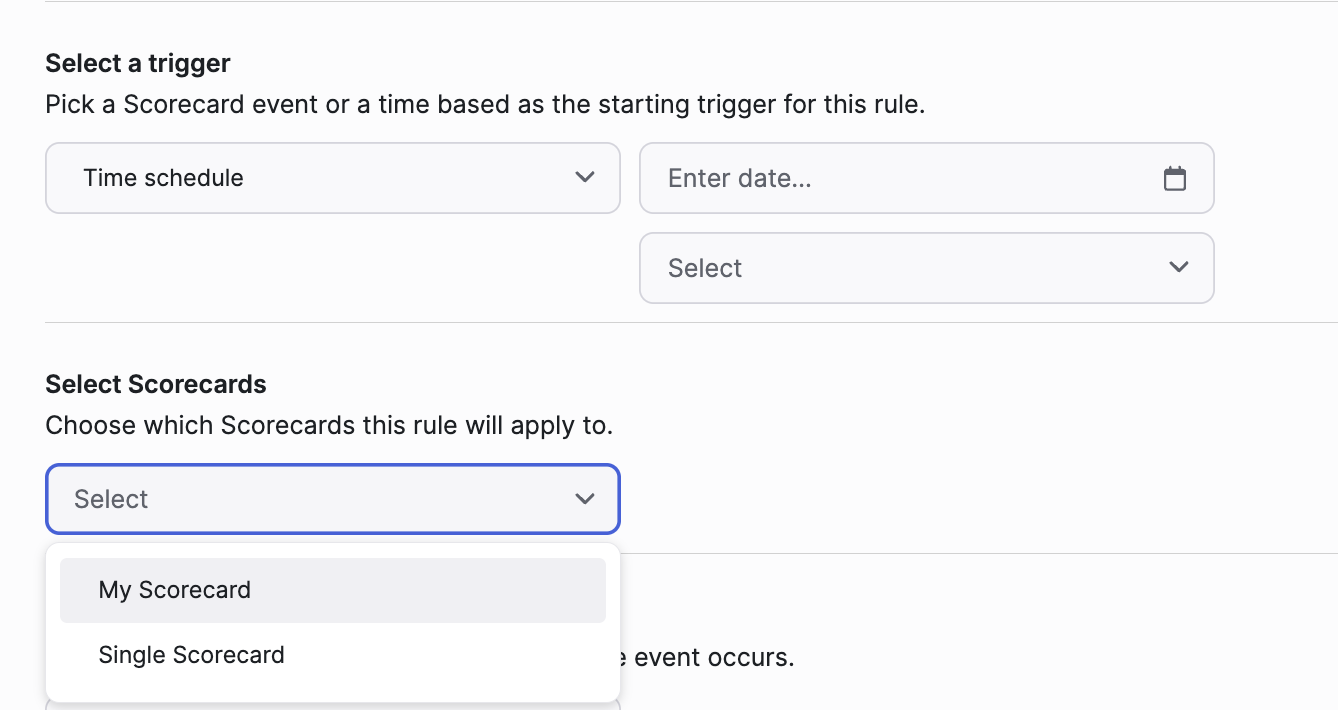
Task: Click the Select Scorecards heading
Action: click(155, 384)
